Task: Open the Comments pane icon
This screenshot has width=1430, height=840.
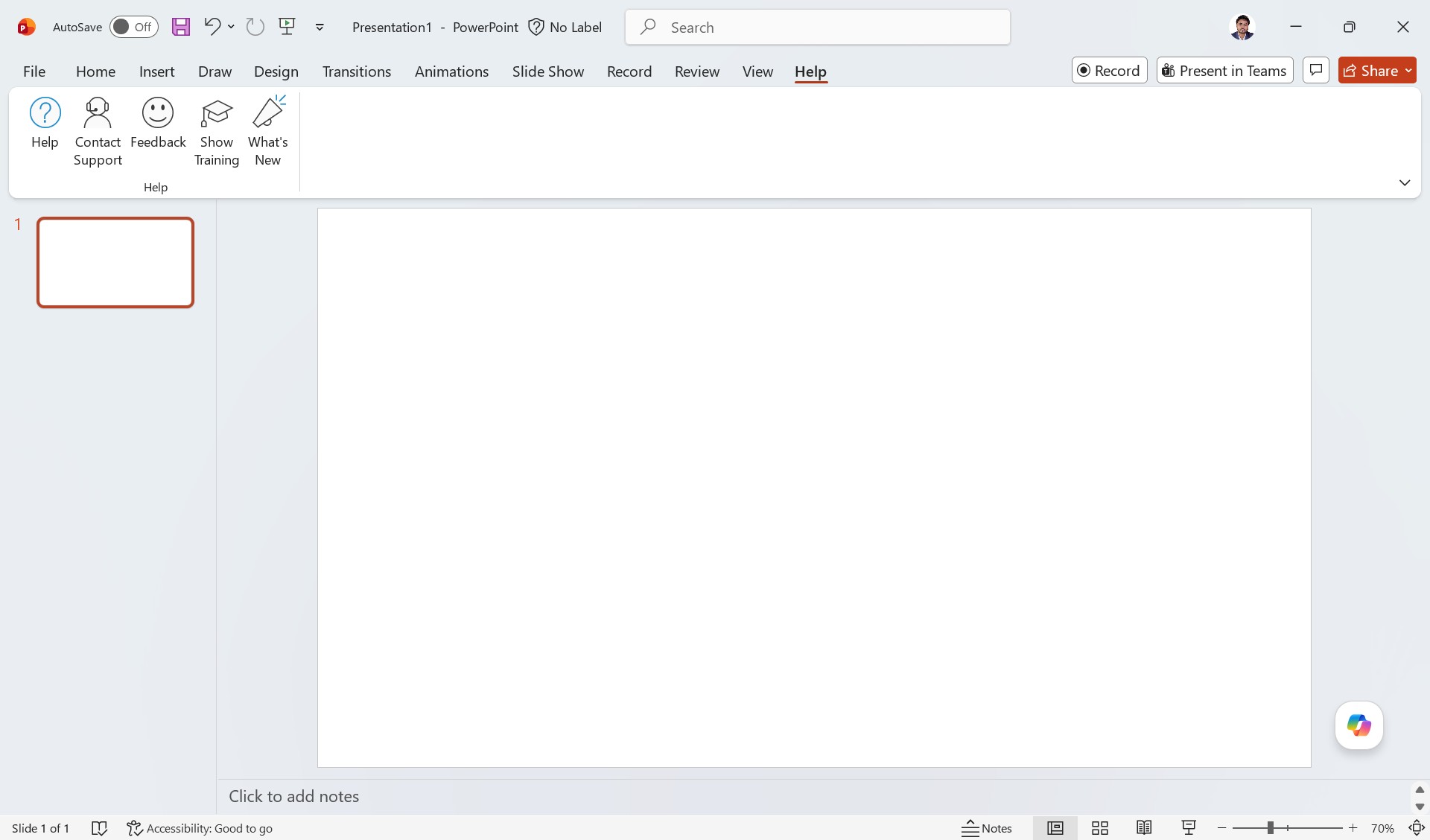Action: pyautogui.click(x=1316, y=70)
